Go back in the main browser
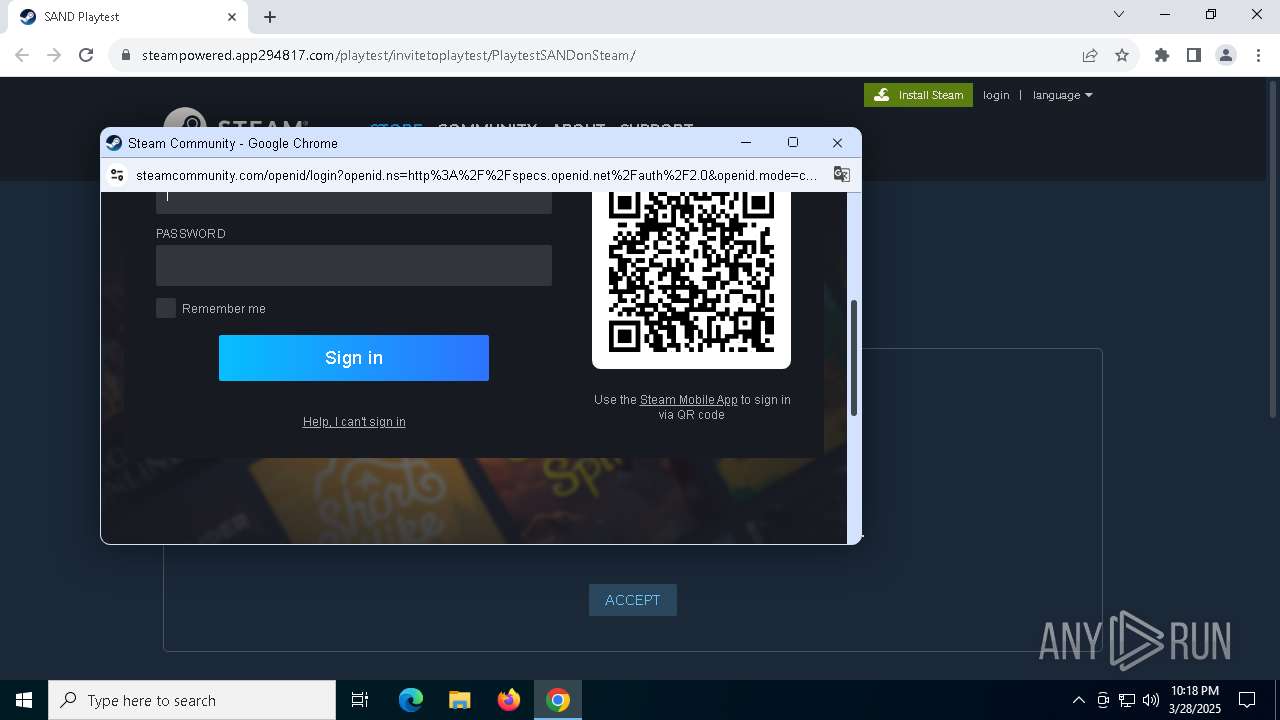Screen dimensions: 1280x720 [22, 55]
